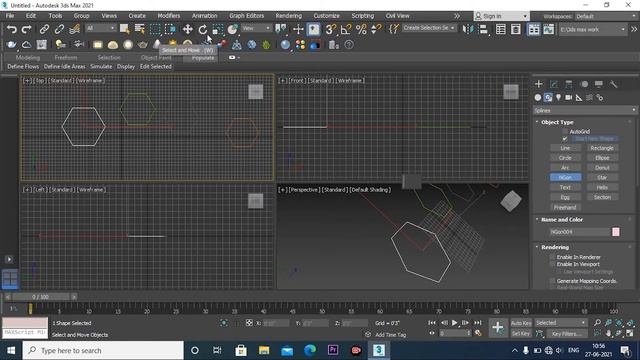Screen dimensions: 640x360
Task: Toggle the Percent Snap icon
Action: click(x=361, y=29)
